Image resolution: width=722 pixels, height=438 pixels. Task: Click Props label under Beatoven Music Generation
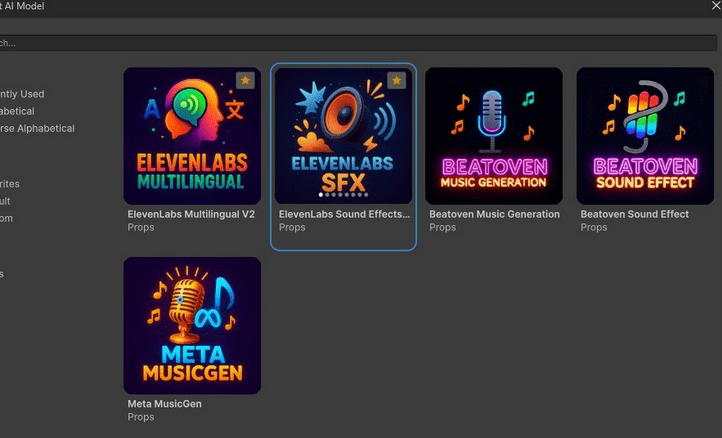443,227
